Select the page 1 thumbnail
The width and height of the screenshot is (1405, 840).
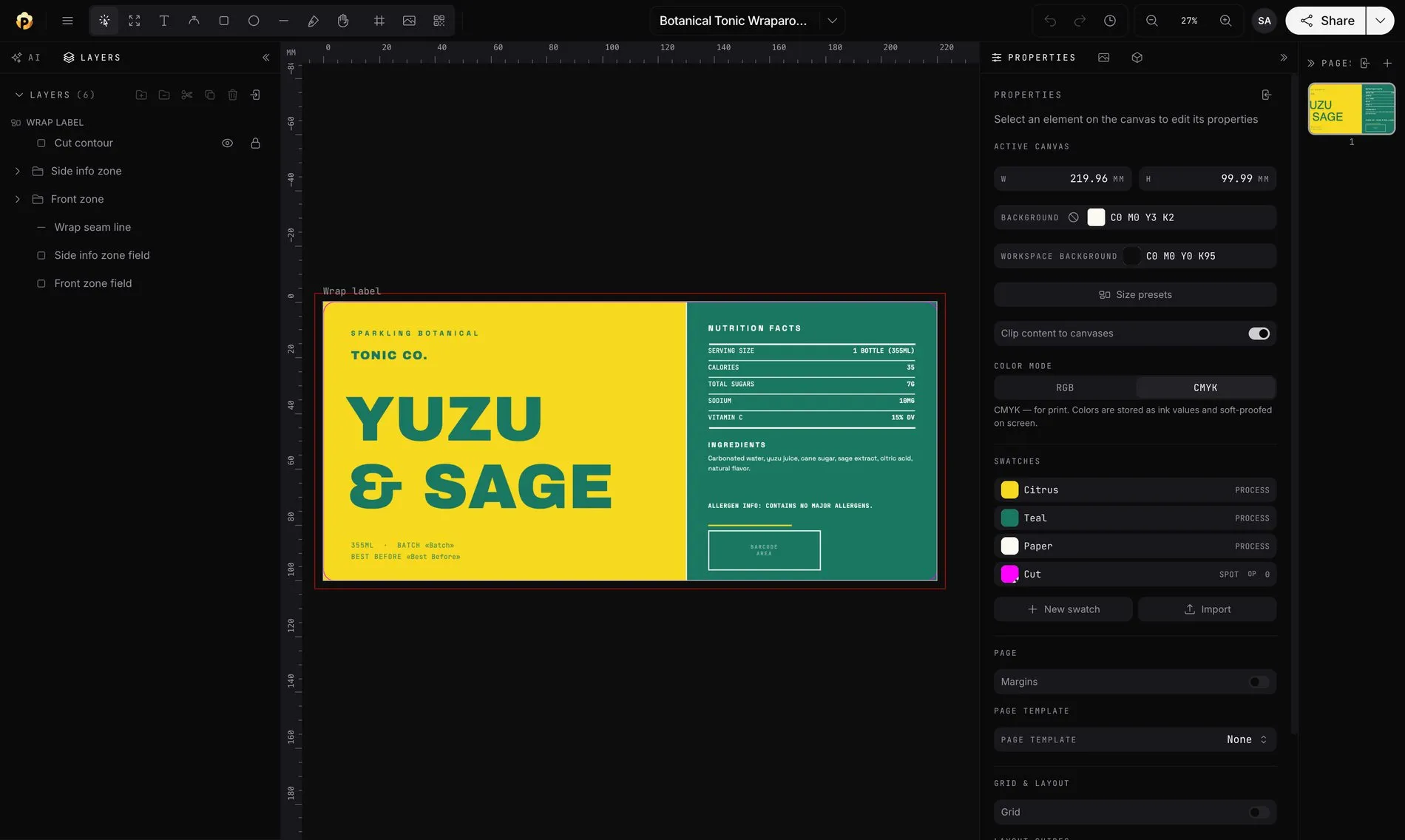[1352, 109]
